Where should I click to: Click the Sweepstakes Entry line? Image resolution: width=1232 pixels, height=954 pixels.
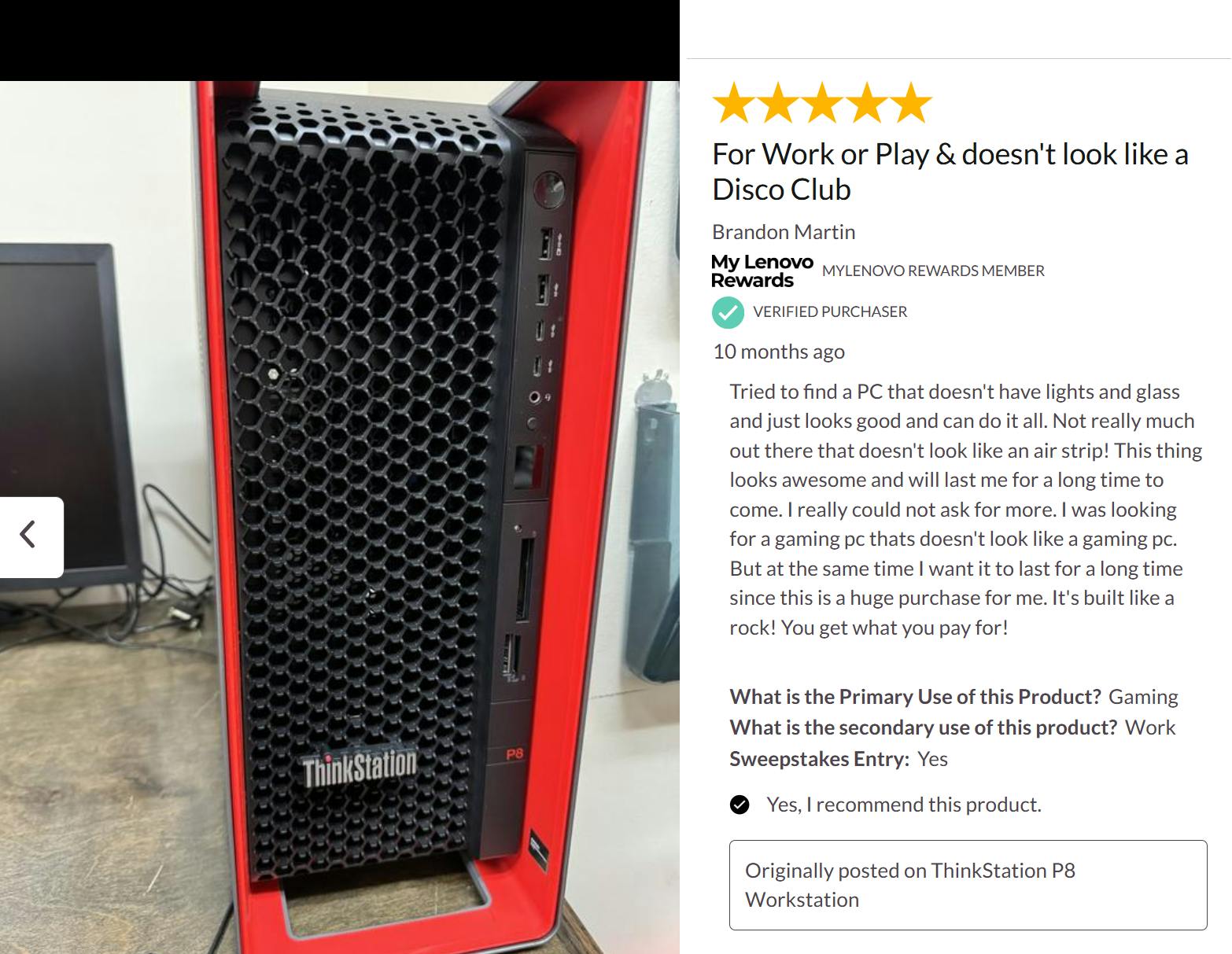click(x=839, y=759)
